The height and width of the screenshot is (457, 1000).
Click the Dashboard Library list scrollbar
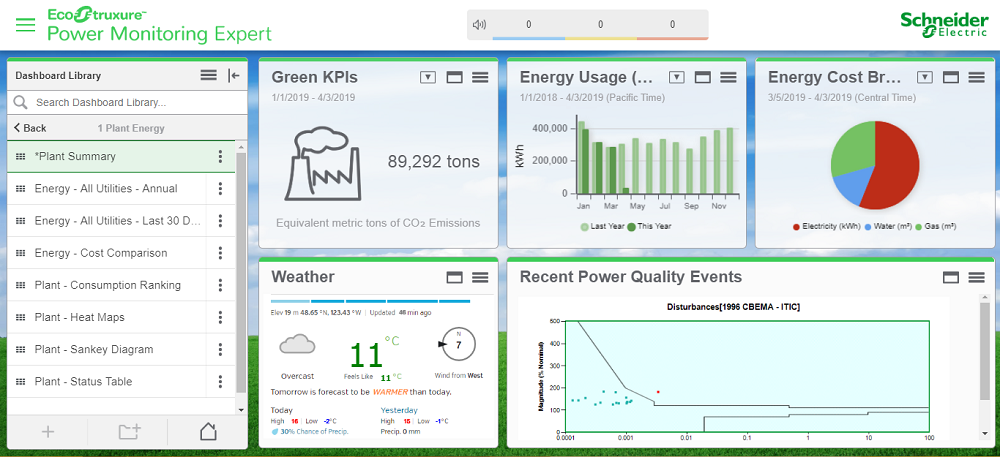pyautogui.click(x=240, y=274)
